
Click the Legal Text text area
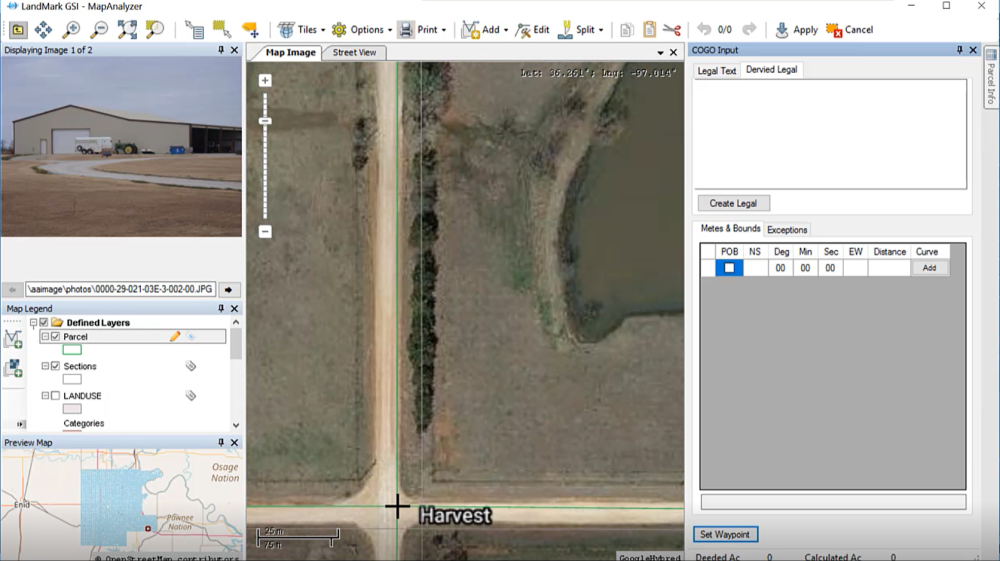coord(830,134)
